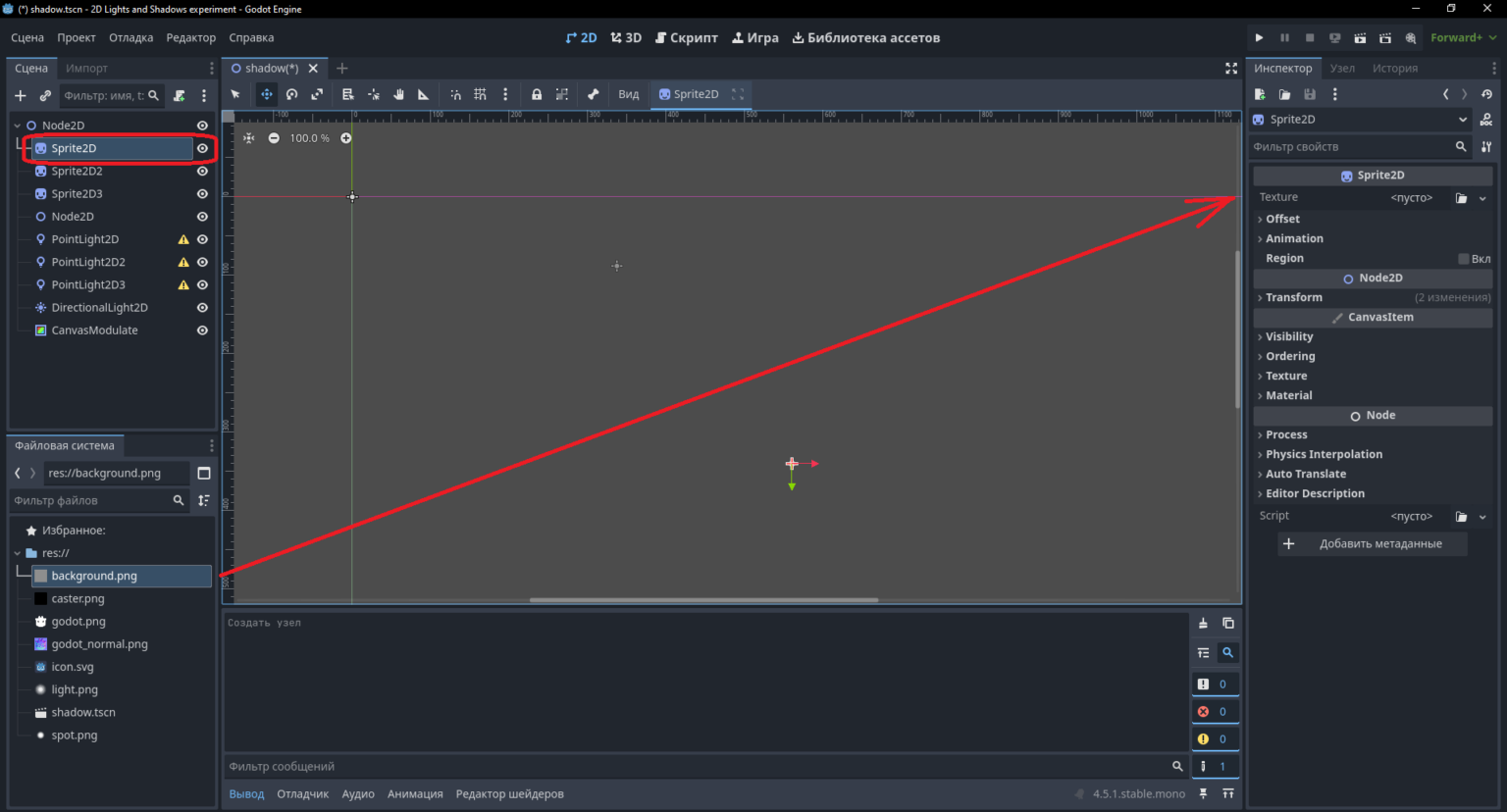Open the Отладка menu

130,37
